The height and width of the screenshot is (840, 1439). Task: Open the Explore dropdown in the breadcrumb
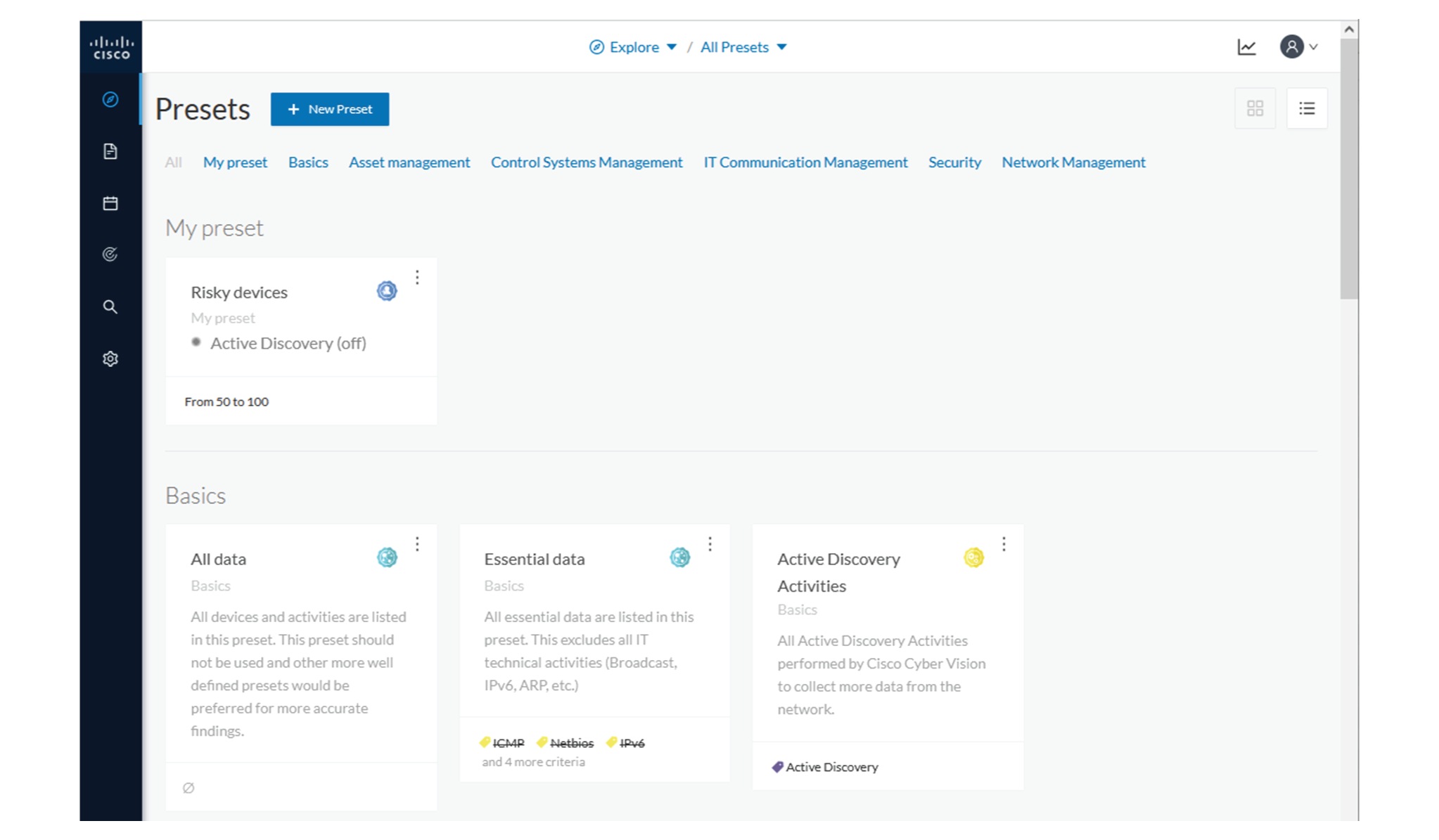(x=632, y=46)
